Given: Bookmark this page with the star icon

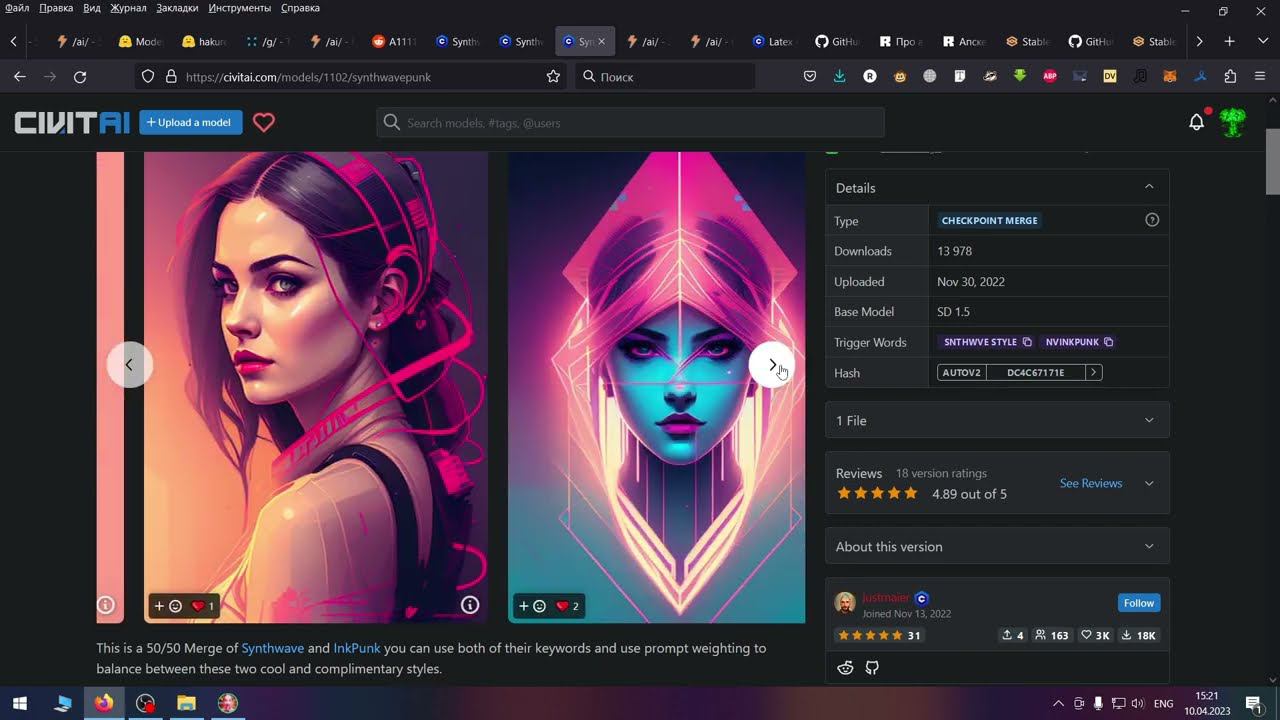Looking at the screenshot, I should pyautogui.click(x=553, y=76).
